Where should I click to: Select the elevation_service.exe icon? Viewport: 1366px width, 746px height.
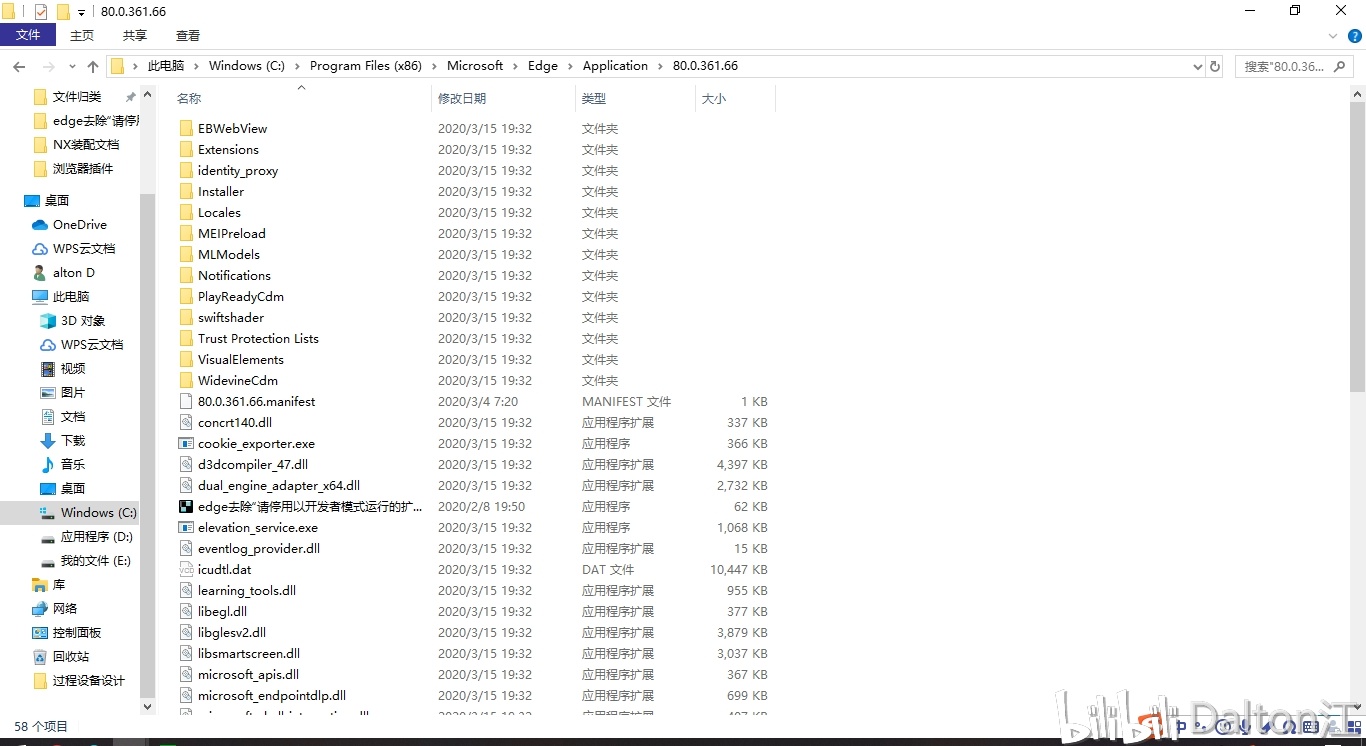186,527
